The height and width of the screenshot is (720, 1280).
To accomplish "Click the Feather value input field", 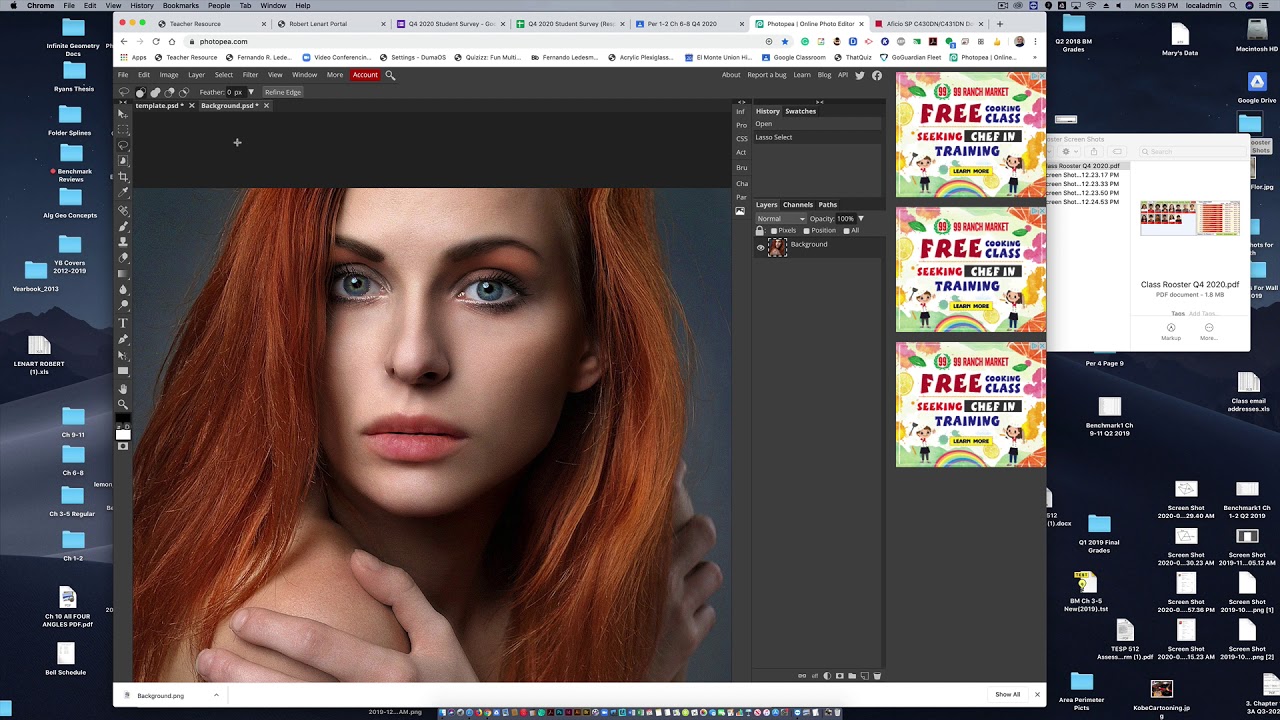I will coord(235,92).
